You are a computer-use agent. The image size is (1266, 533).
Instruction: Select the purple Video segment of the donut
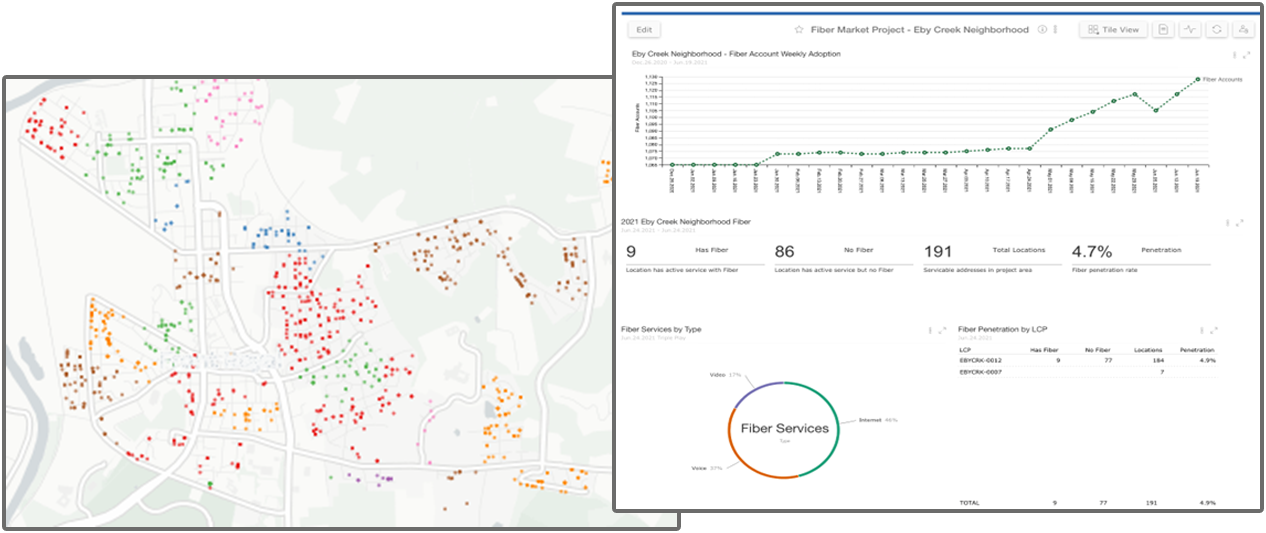pos(756,392)
